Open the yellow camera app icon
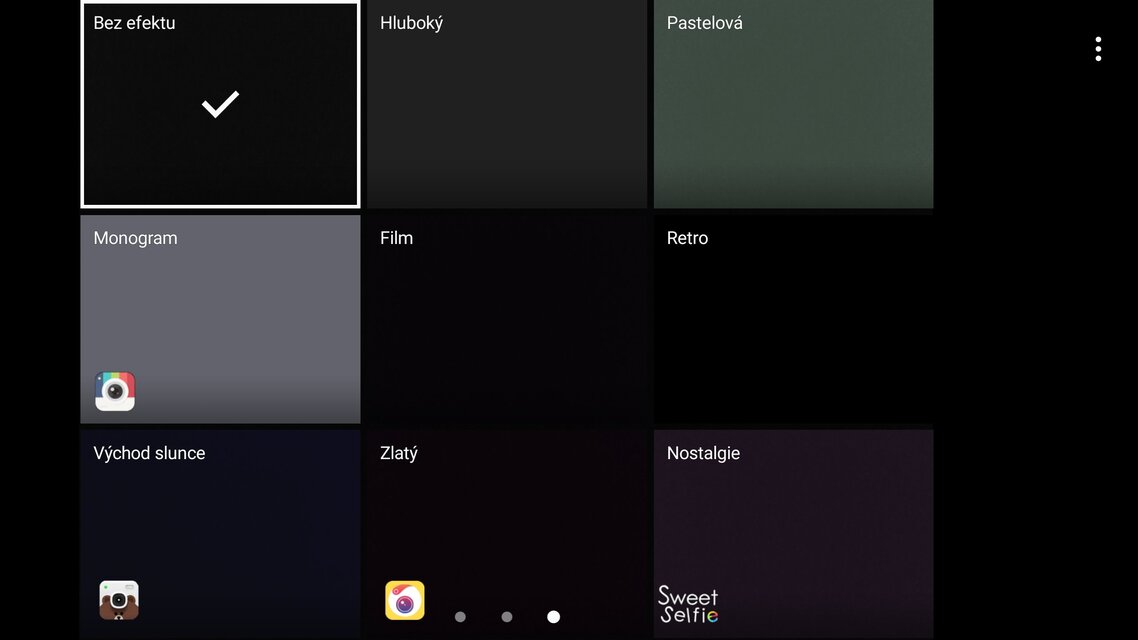This screenshot has width=1138, height=640. click(x=405, y=600)
